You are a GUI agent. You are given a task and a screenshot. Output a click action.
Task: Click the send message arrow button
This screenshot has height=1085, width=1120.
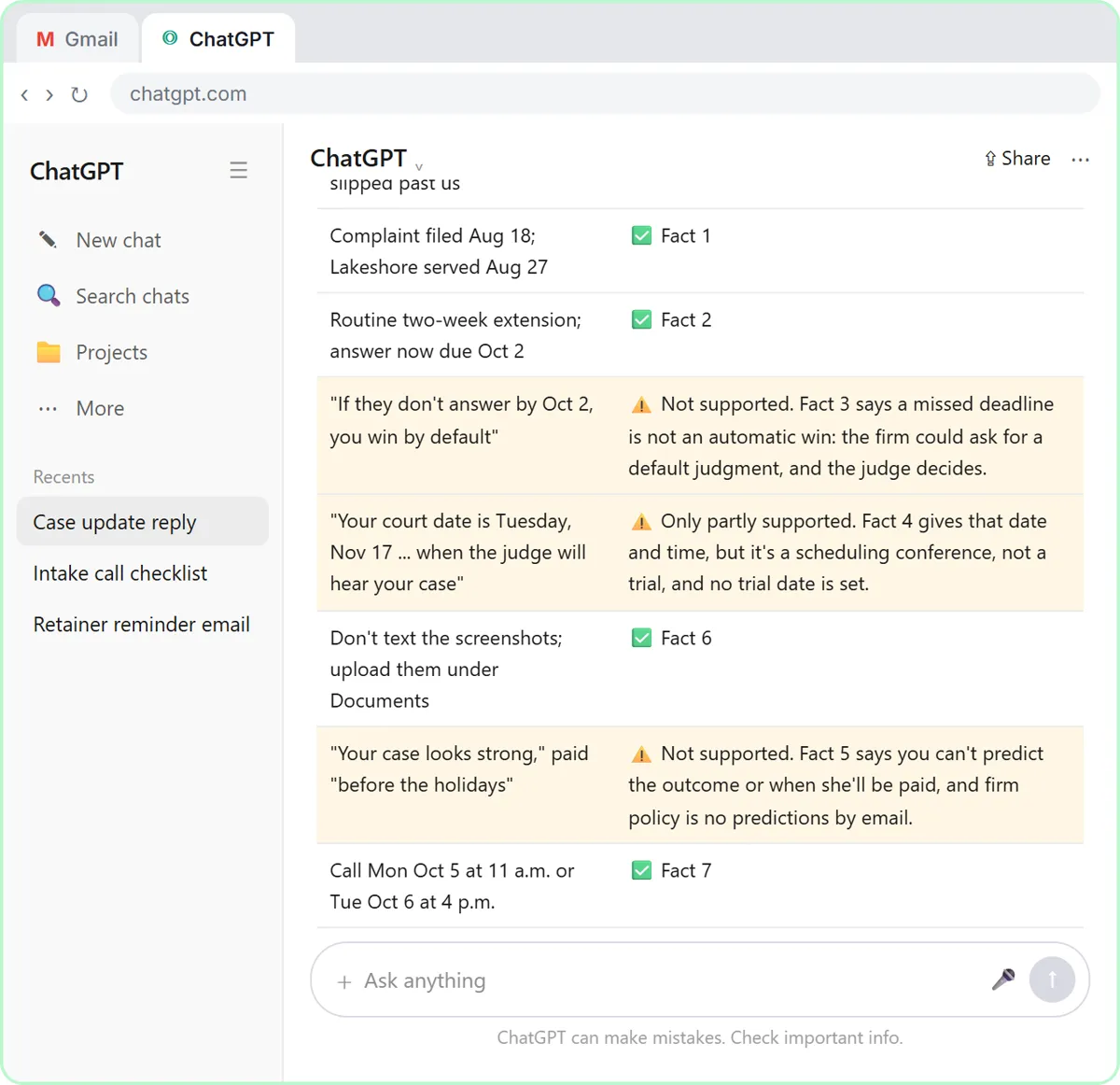tap(1052, 979)
